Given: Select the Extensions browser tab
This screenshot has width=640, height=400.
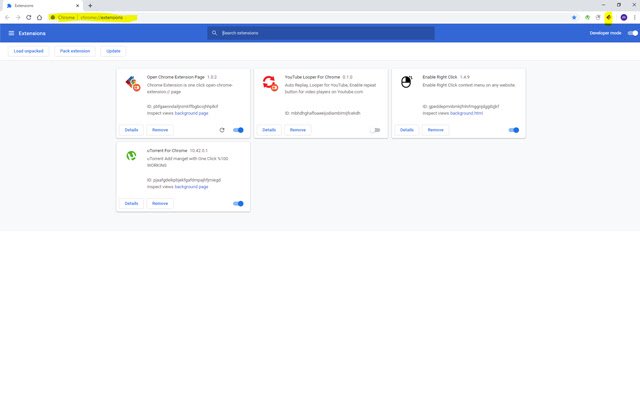Looking at the screenshot, I should point(42,6).
